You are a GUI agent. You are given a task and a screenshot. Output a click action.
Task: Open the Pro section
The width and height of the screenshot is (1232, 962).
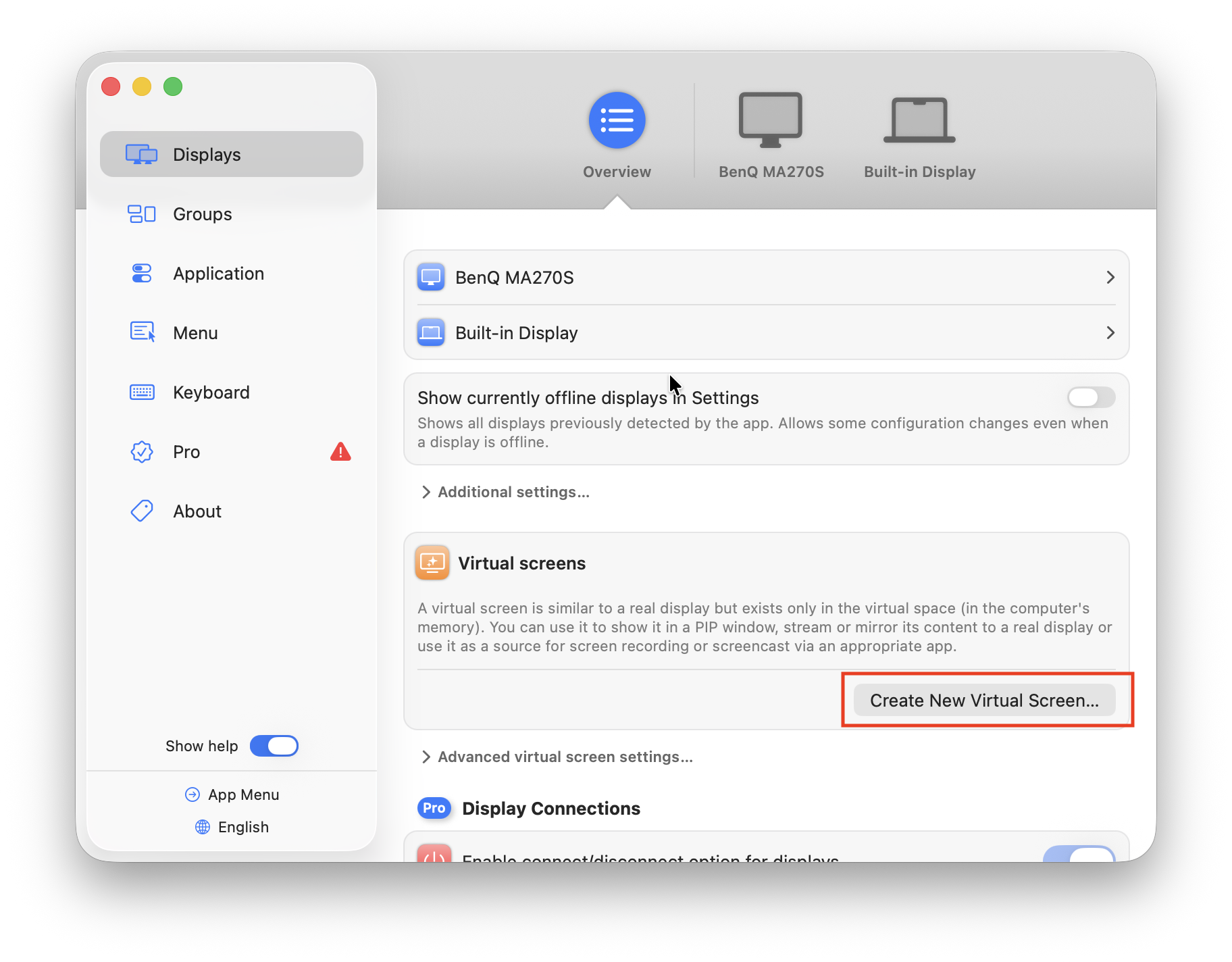232,452
